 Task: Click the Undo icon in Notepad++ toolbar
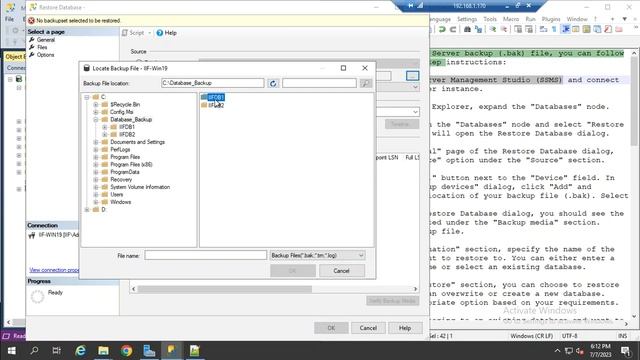tap(442, 29)
